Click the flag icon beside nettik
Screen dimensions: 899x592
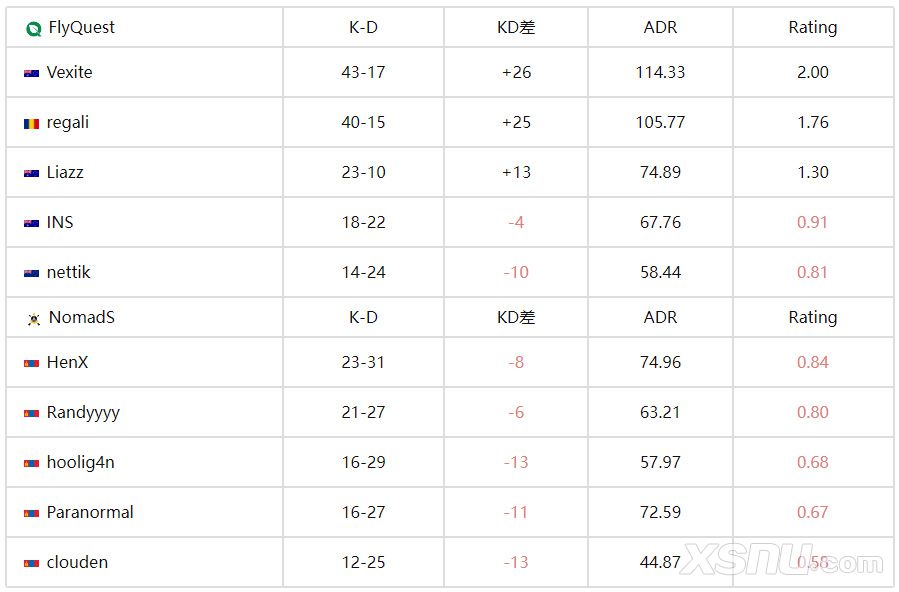coord(31,273)
